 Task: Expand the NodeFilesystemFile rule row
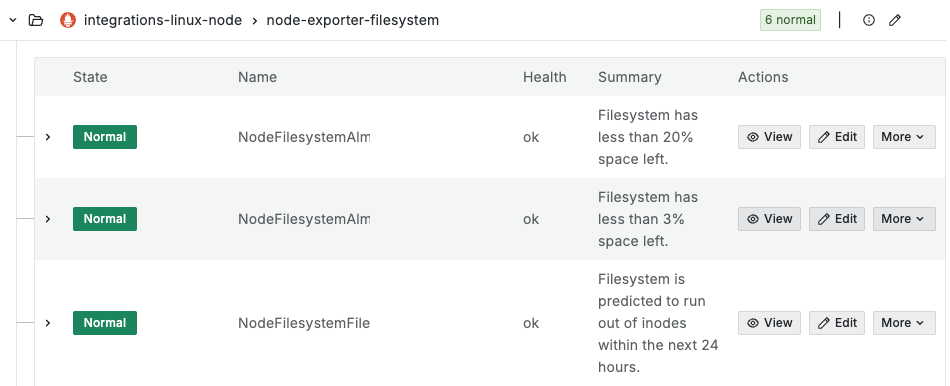[x=48, y=323]
